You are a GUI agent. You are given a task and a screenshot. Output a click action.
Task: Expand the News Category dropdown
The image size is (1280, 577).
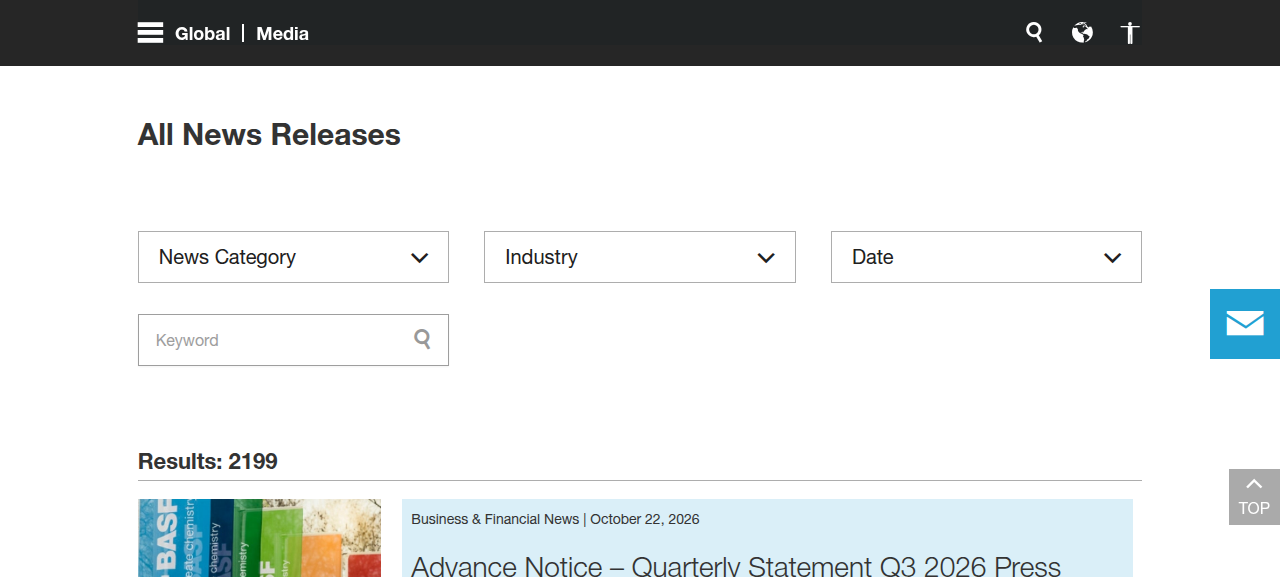tap(293, 257)
